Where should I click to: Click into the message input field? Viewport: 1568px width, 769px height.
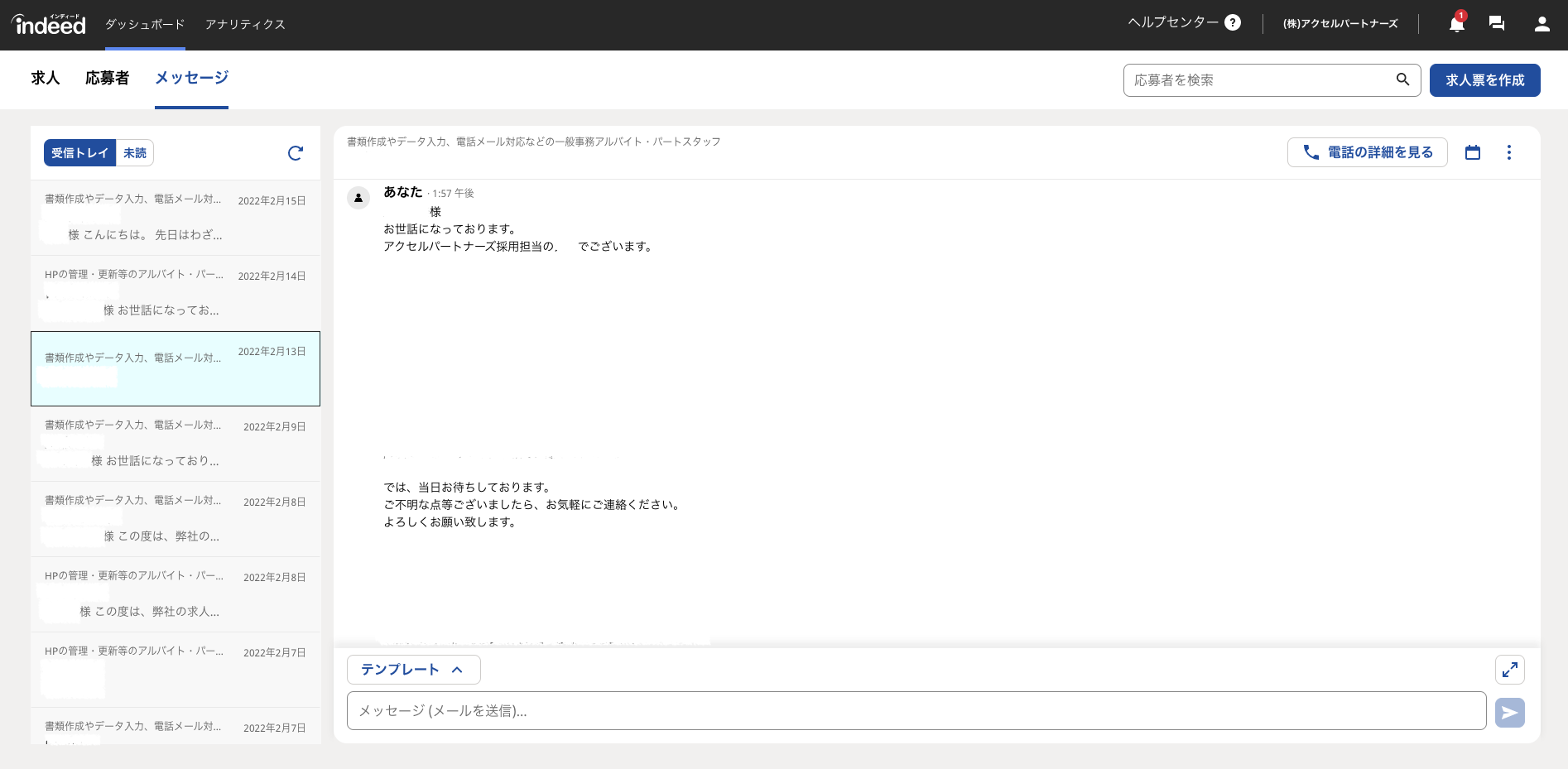pyautogui.click(x=916, y=711)
